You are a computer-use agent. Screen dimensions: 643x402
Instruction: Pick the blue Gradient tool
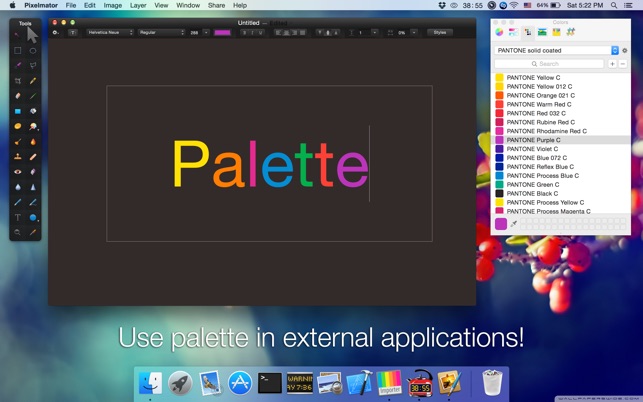coord(18,111)
